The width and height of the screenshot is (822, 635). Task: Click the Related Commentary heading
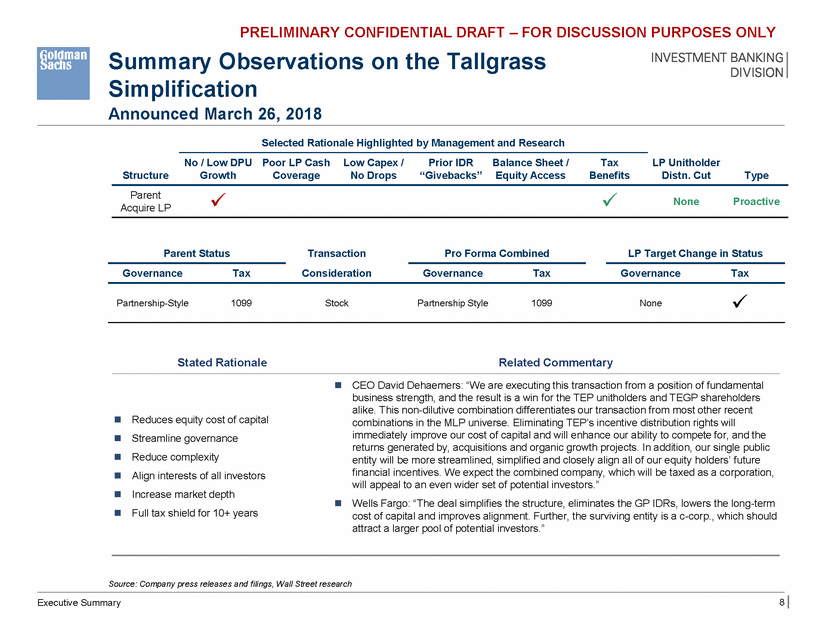[556, 362]
